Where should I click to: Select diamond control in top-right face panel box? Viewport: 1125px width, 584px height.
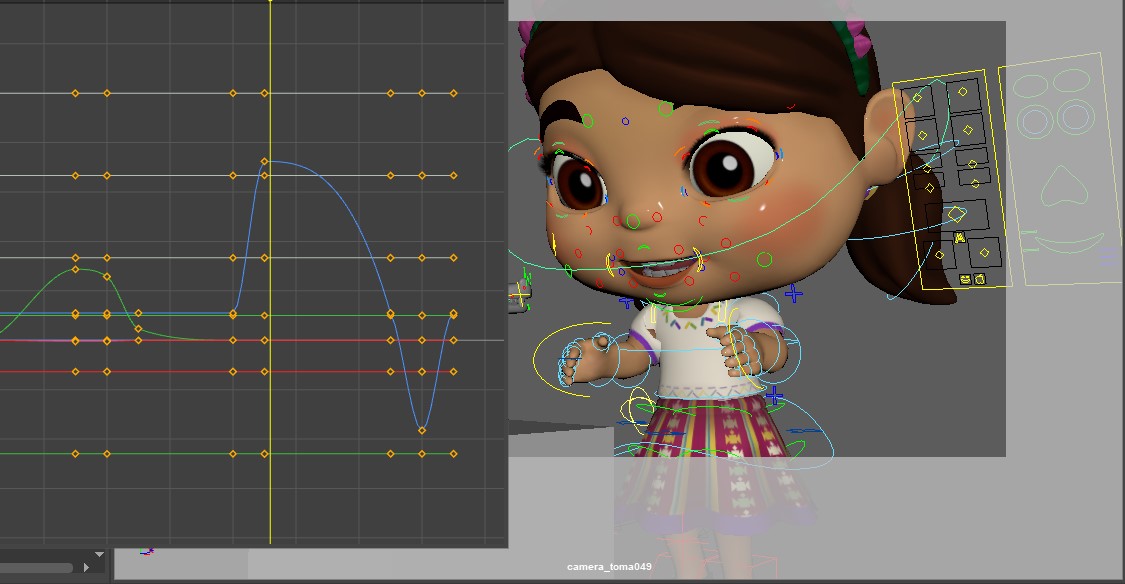[x=963, y=92]
